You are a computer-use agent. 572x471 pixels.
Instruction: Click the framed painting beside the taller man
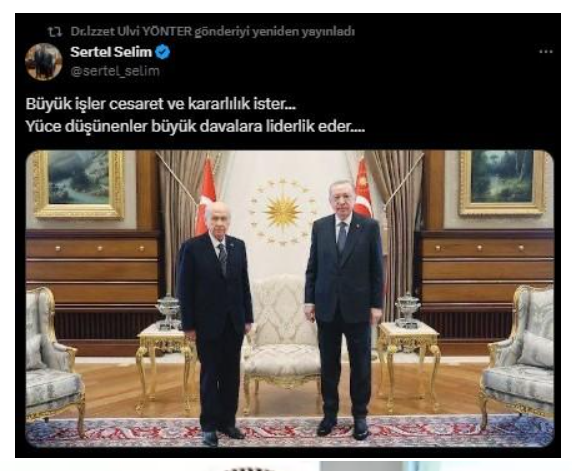502,182
